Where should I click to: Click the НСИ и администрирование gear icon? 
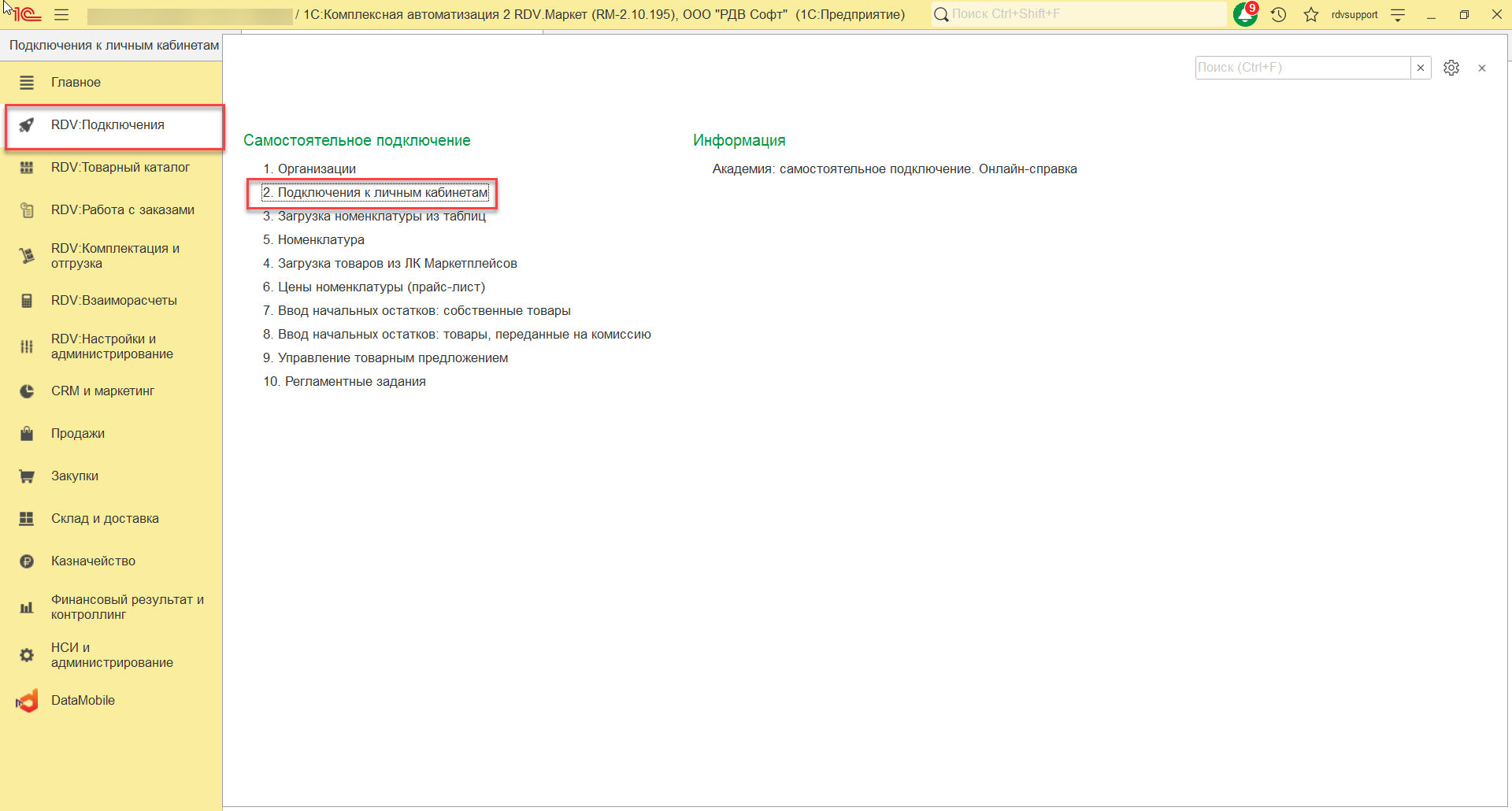pos(27,655)
